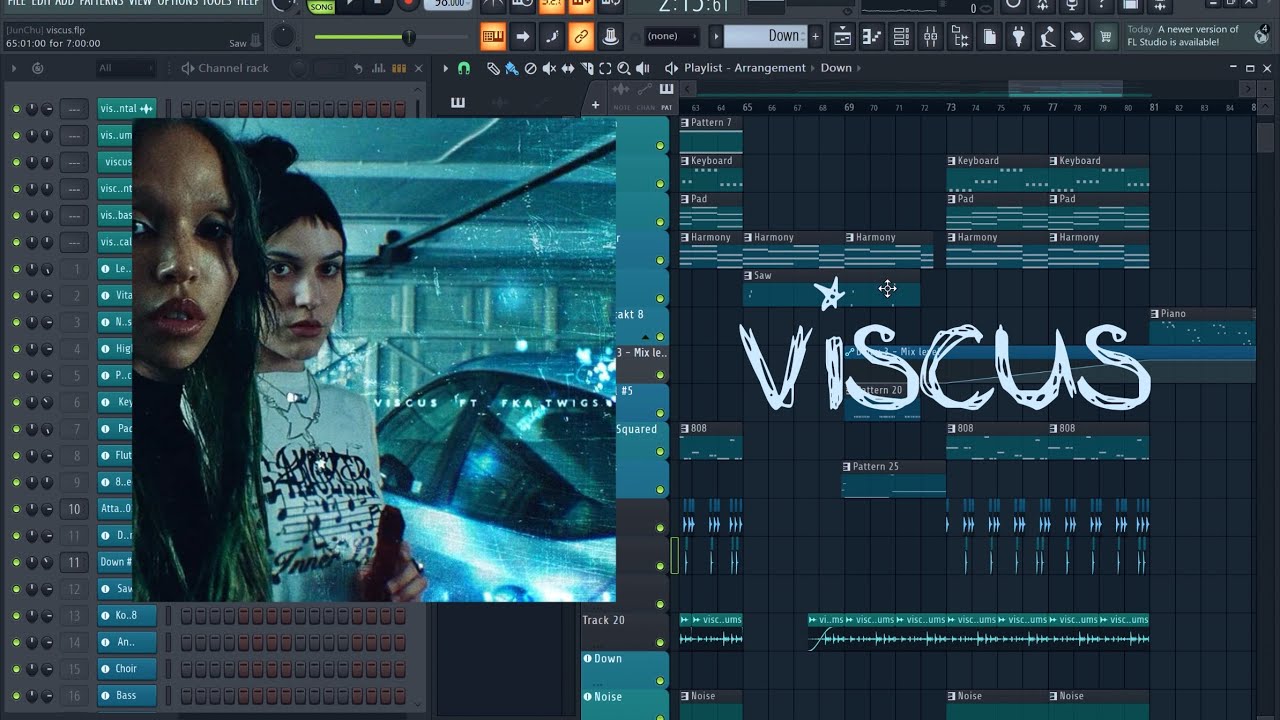Screen dimensions: 1280x720
Task: Select the Draw pencil tool in Playlist
Action: [x=493, y=68]
